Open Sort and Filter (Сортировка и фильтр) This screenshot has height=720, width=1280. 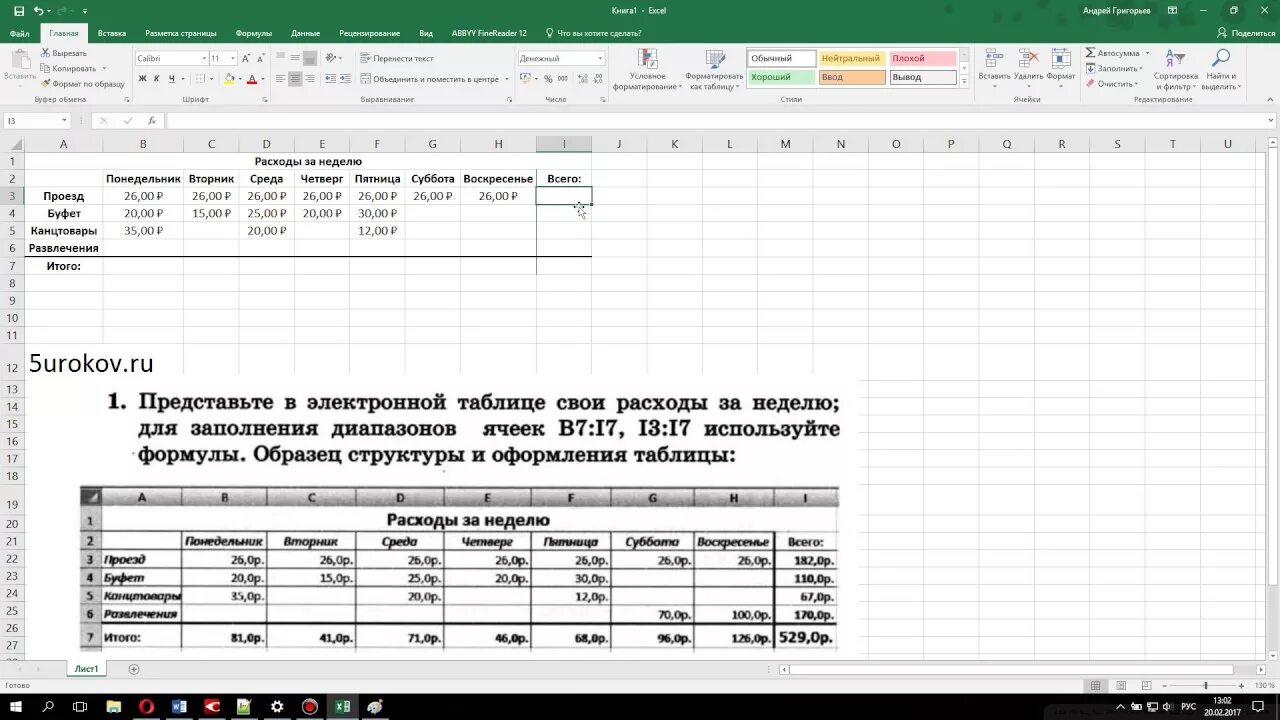[x=1175, y=69]
